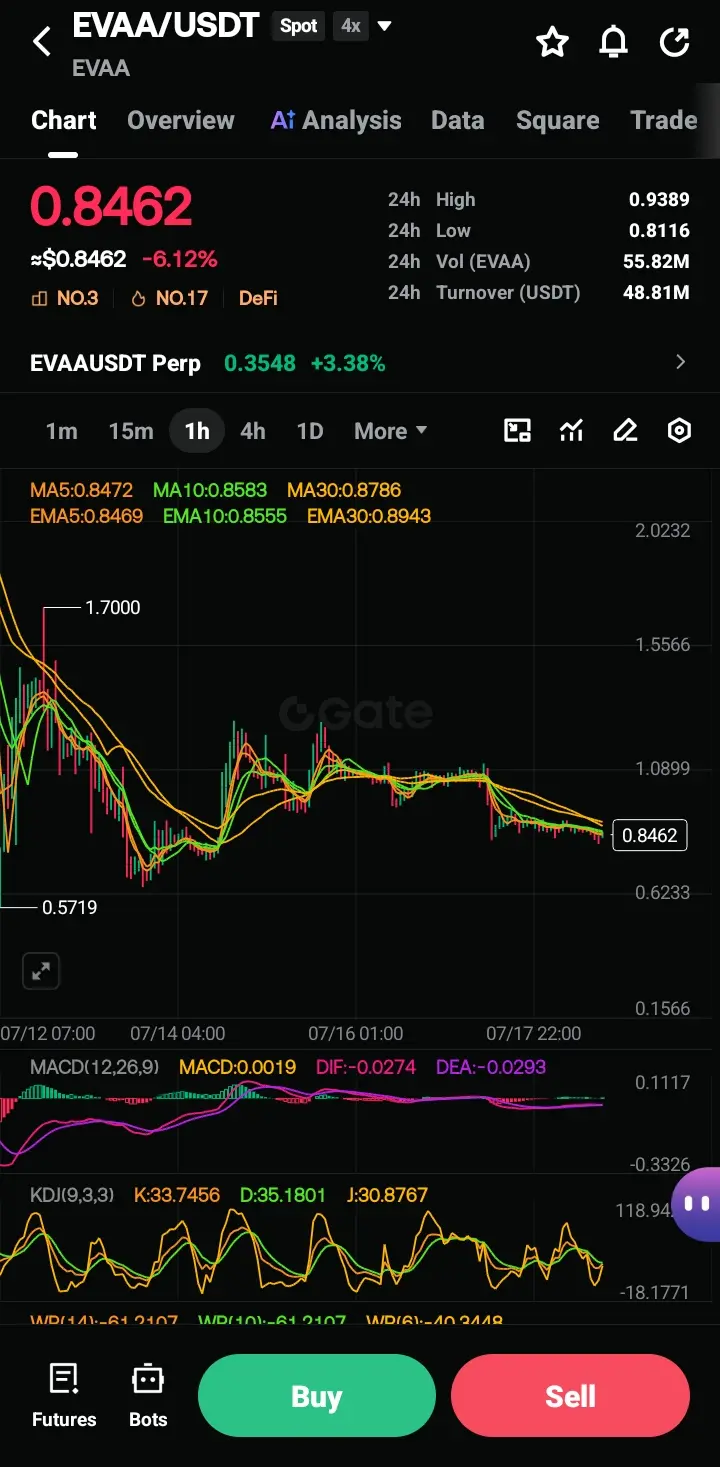Open the chart layout picture icon
720x1467 pixels.
[x=517, y=431]
